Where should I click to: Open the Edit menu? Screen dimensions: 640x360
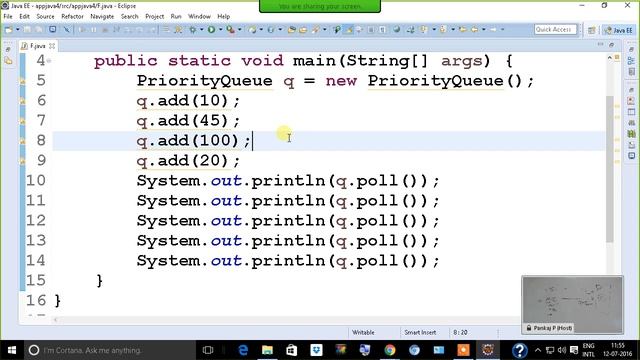pos(24,16)
